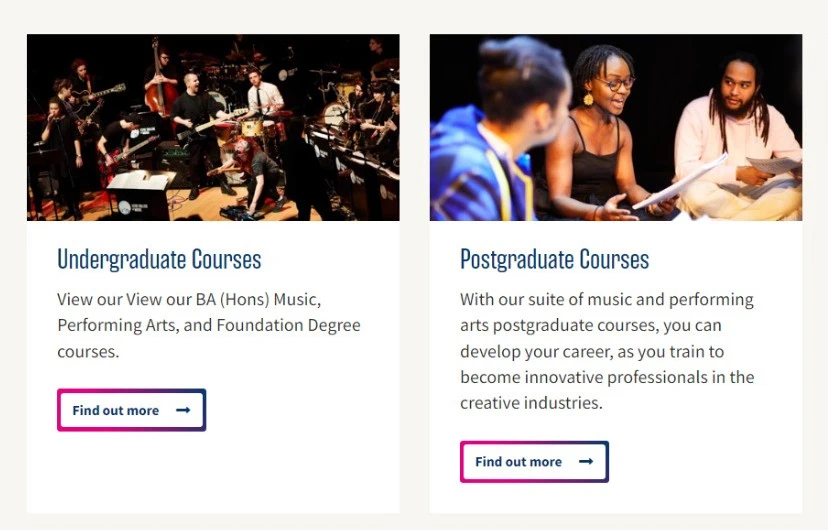The height and width of the screenshot is (530, 828).
Task: Click the Undergraduate Courses description paragraph
Action: 209,325
